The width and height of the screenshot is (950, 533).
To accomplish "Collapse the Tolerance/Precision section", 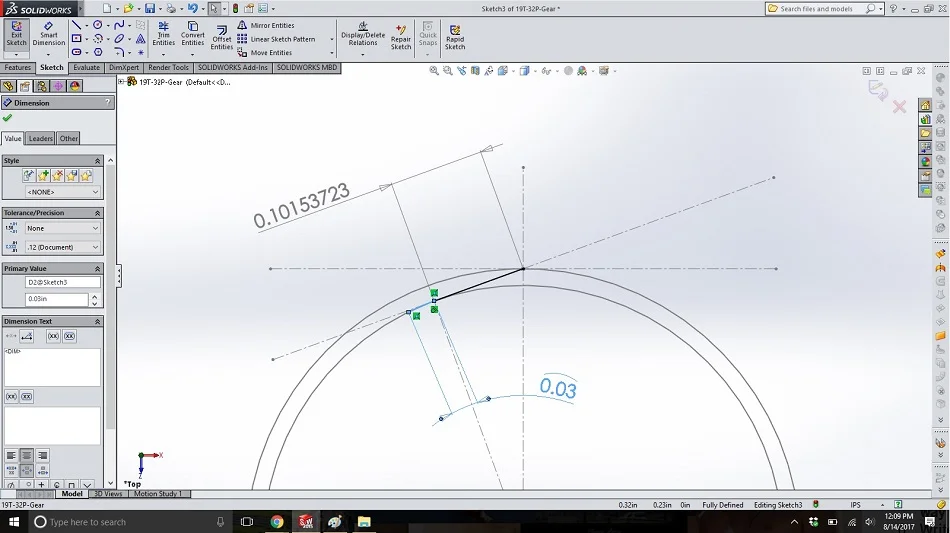I will pyautogui.click(x=97, y=213).
